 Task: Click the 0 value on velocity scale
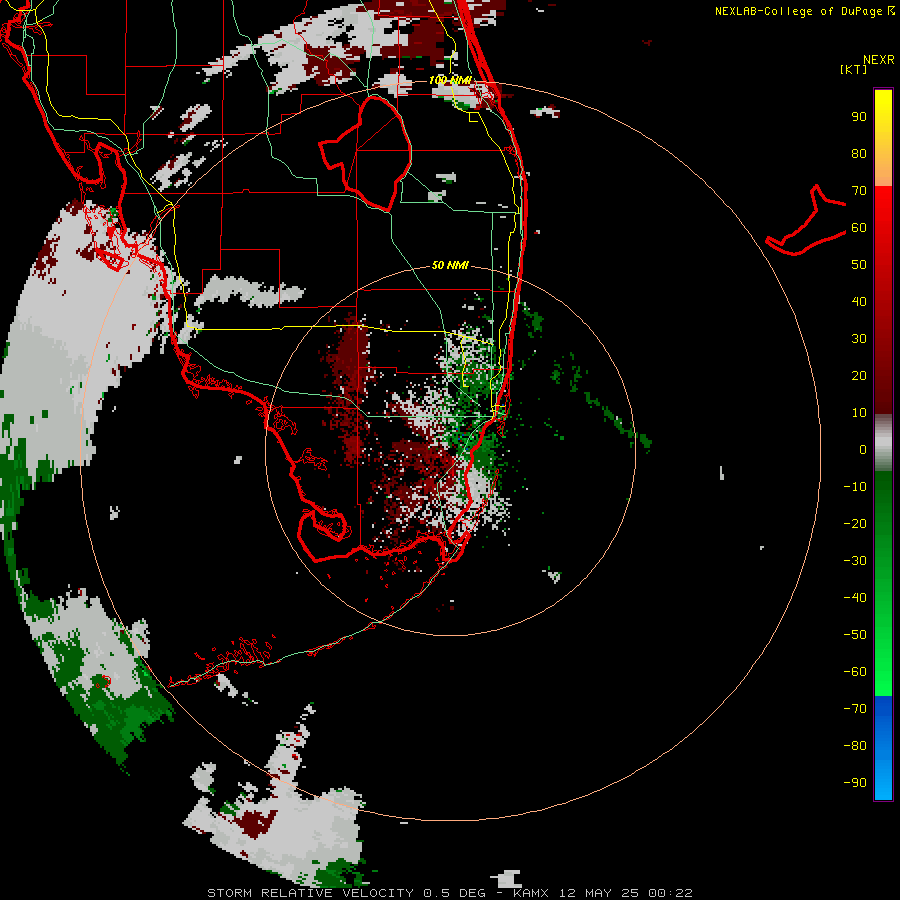[x=863, y=449]
